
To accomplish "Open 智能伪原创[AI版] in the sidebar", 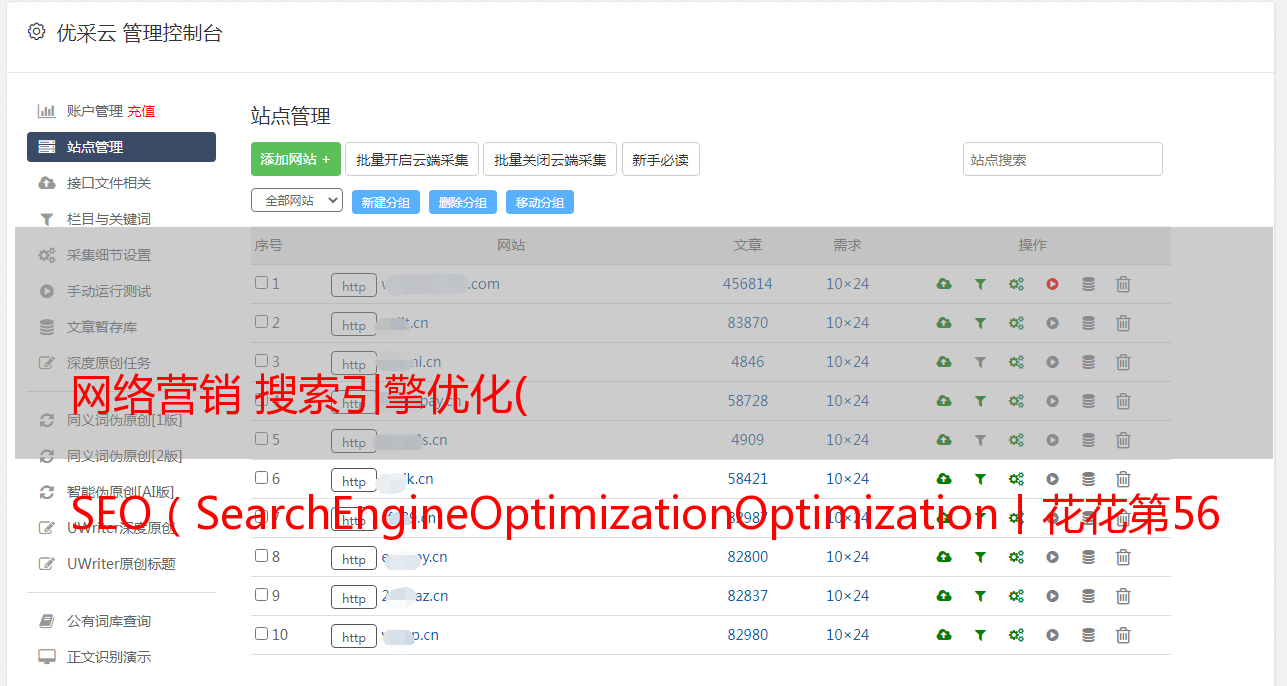I will point(121,492).
